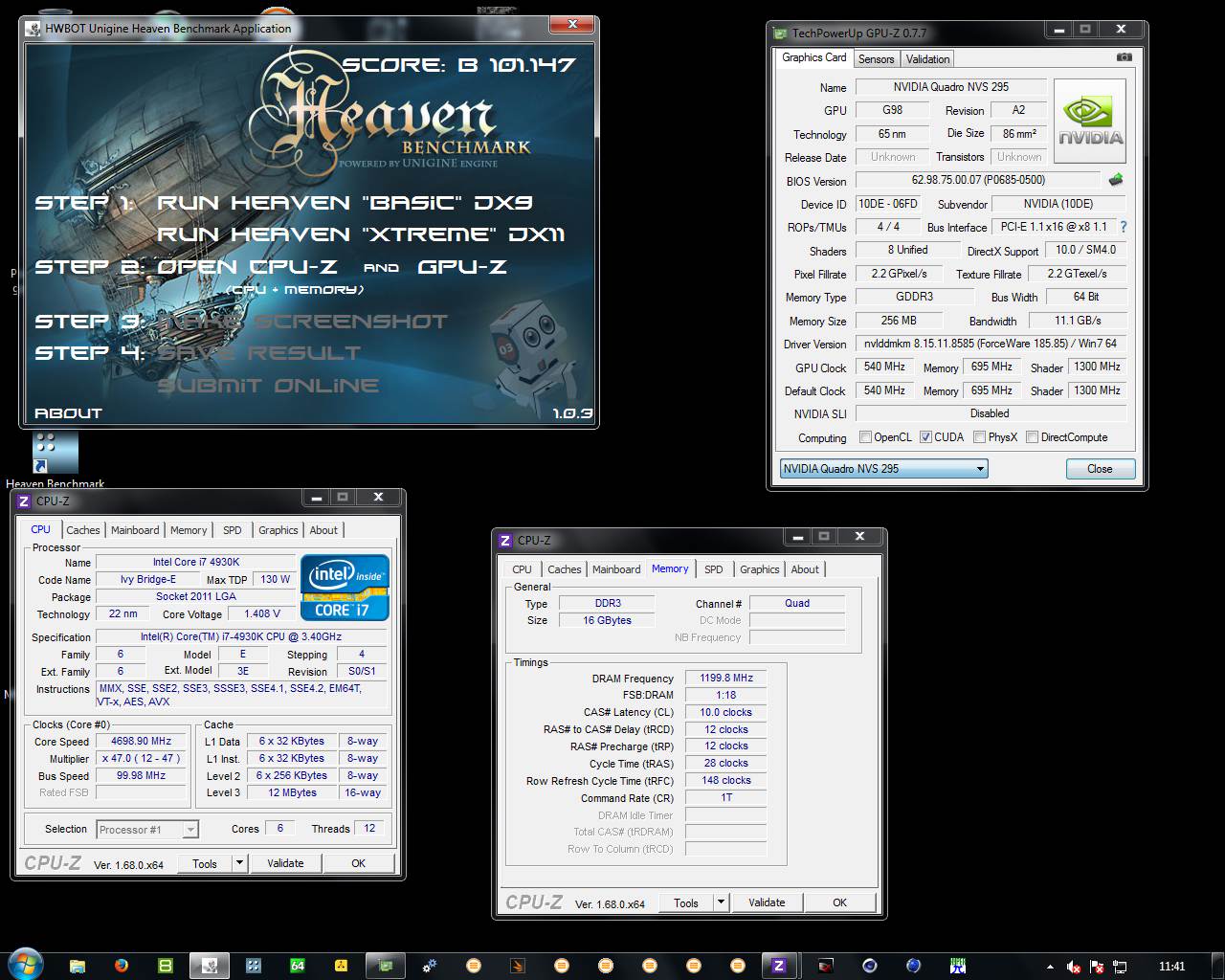Enable the OpenCL checkbox in GPU-Z
1225x980 pixels.
pyautogui.click(x=865, y=437)
